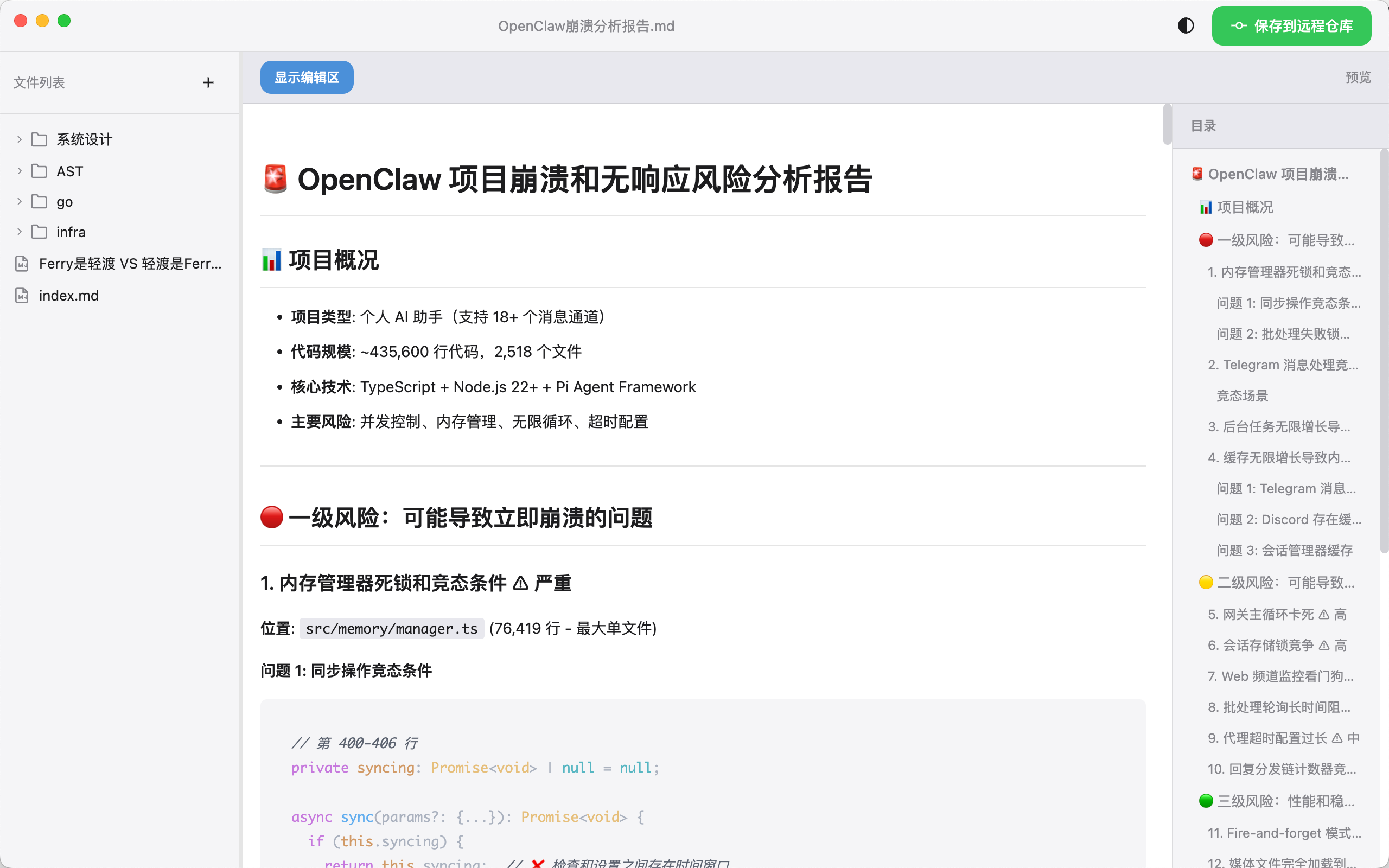Expand the 系统设计 folder chevron
This screenshot has height=868, width=1389.
[x=19, y=139]
